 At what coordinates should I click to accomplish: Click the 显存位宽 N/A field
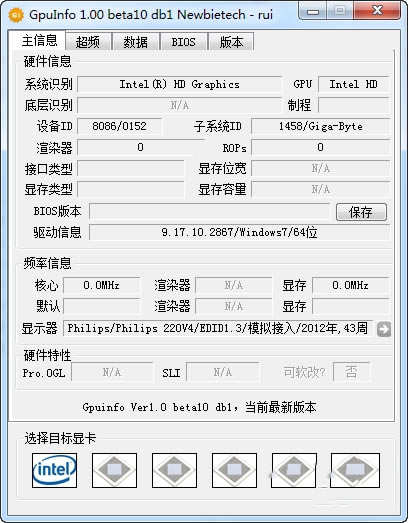[320, 168]
